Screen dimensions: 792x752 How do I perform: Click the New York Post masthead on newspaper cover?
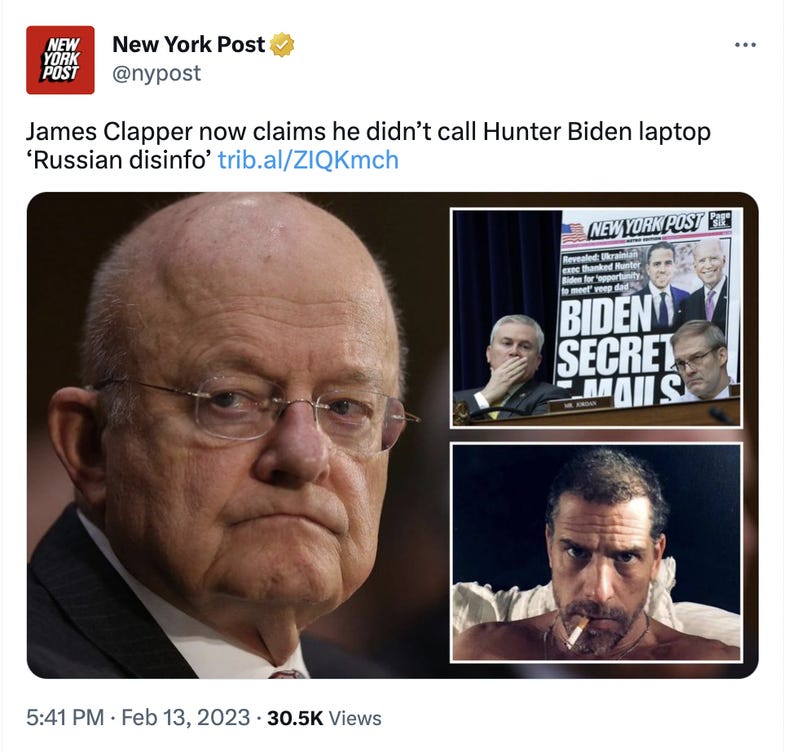646,225
